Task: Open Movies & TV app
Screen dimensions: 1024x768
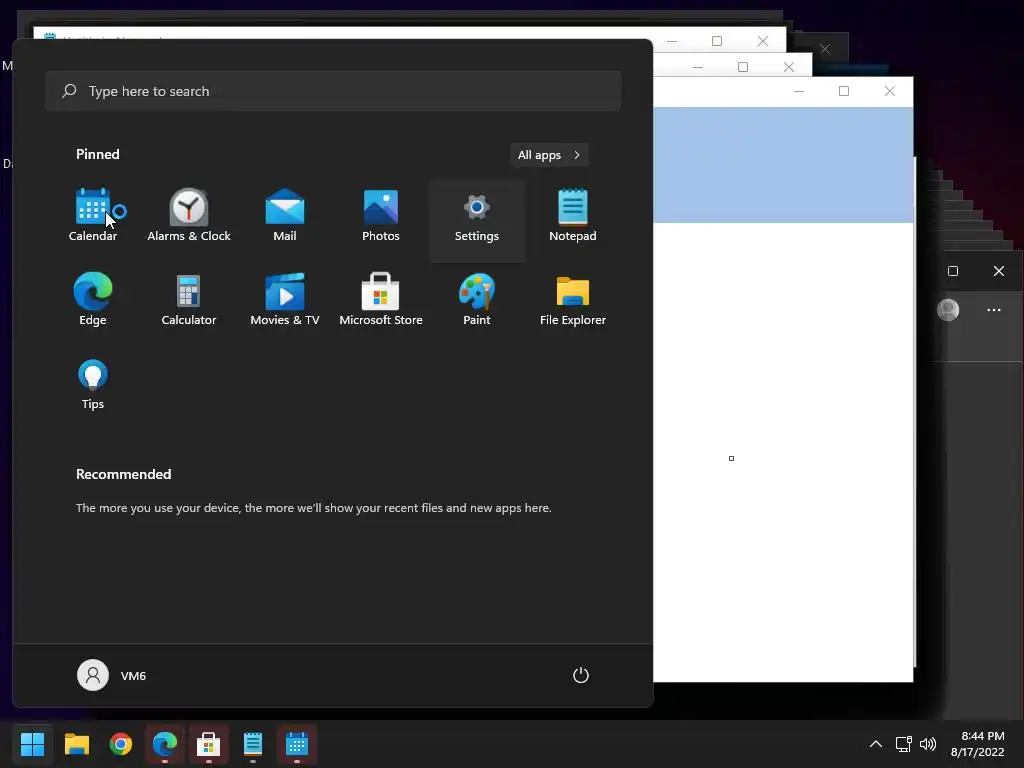Action: point(285,300)
